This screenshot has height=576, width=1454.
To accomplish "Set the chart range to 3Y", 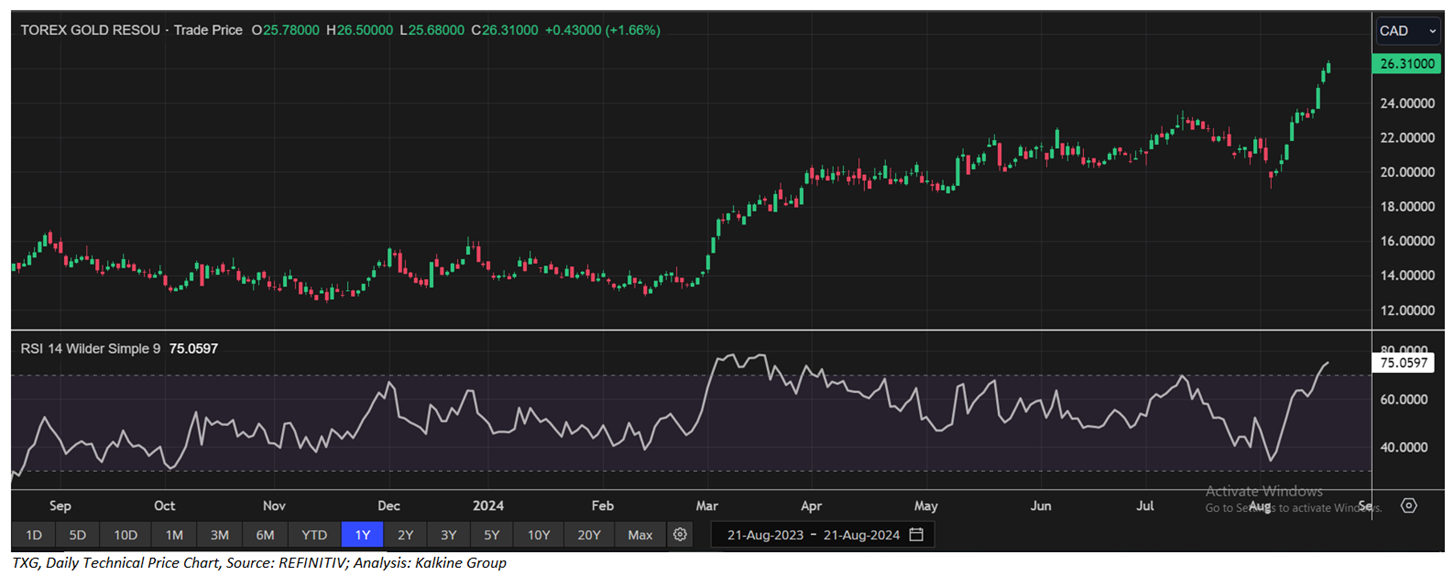I will [449, 535].
